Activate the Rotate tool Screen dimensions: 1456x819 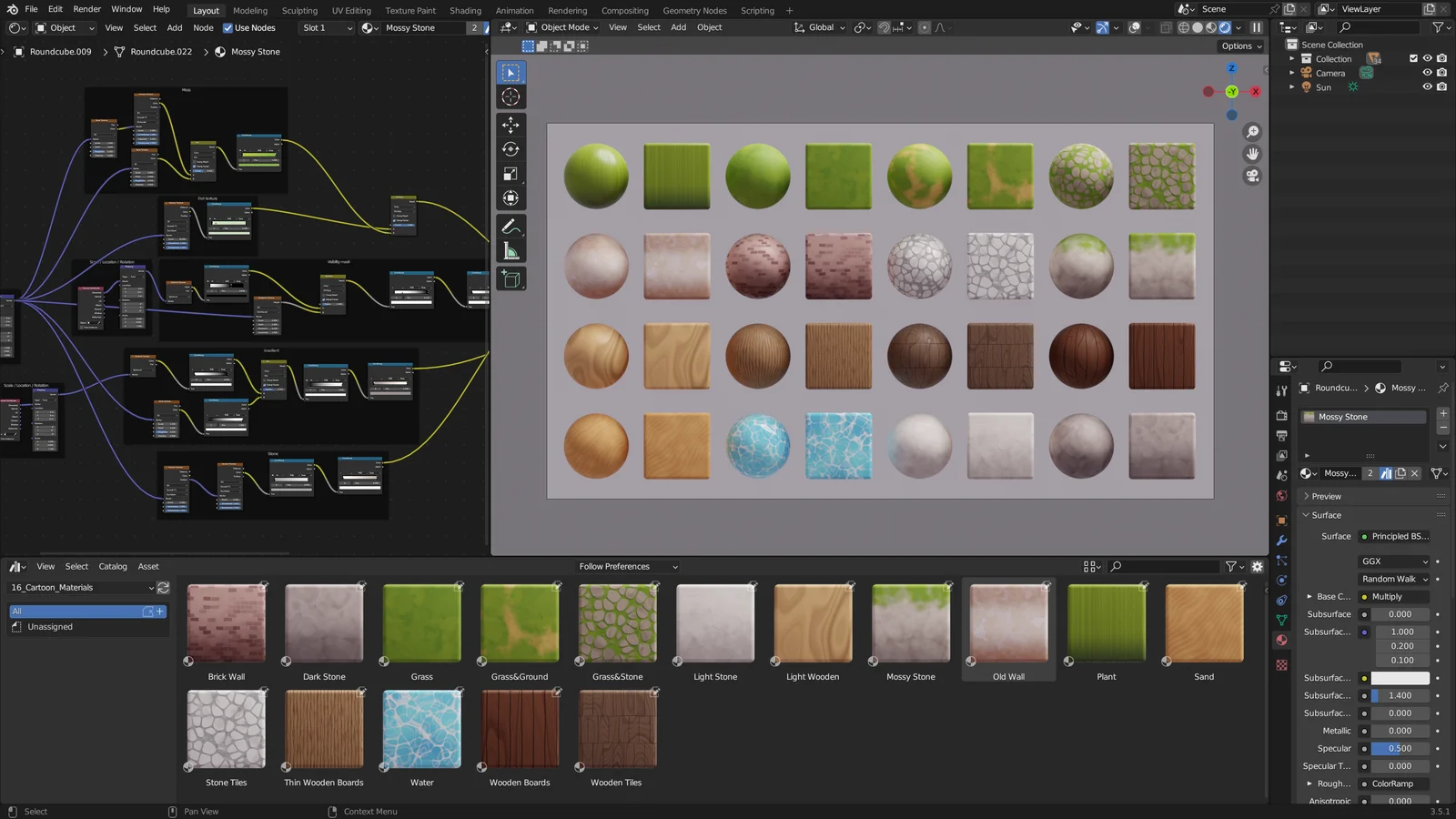(x=511, y=148)
